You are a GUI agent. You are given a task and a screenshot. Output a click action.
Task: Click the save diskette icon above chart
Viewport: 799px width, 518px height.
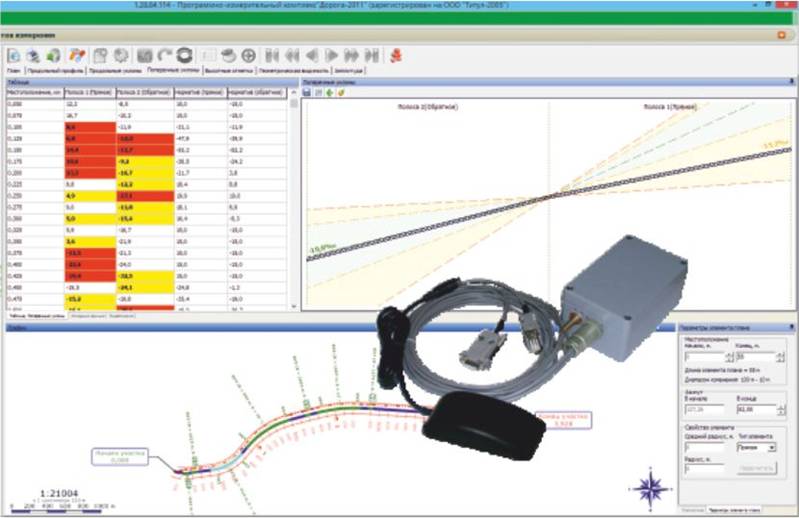coord(307,92)
